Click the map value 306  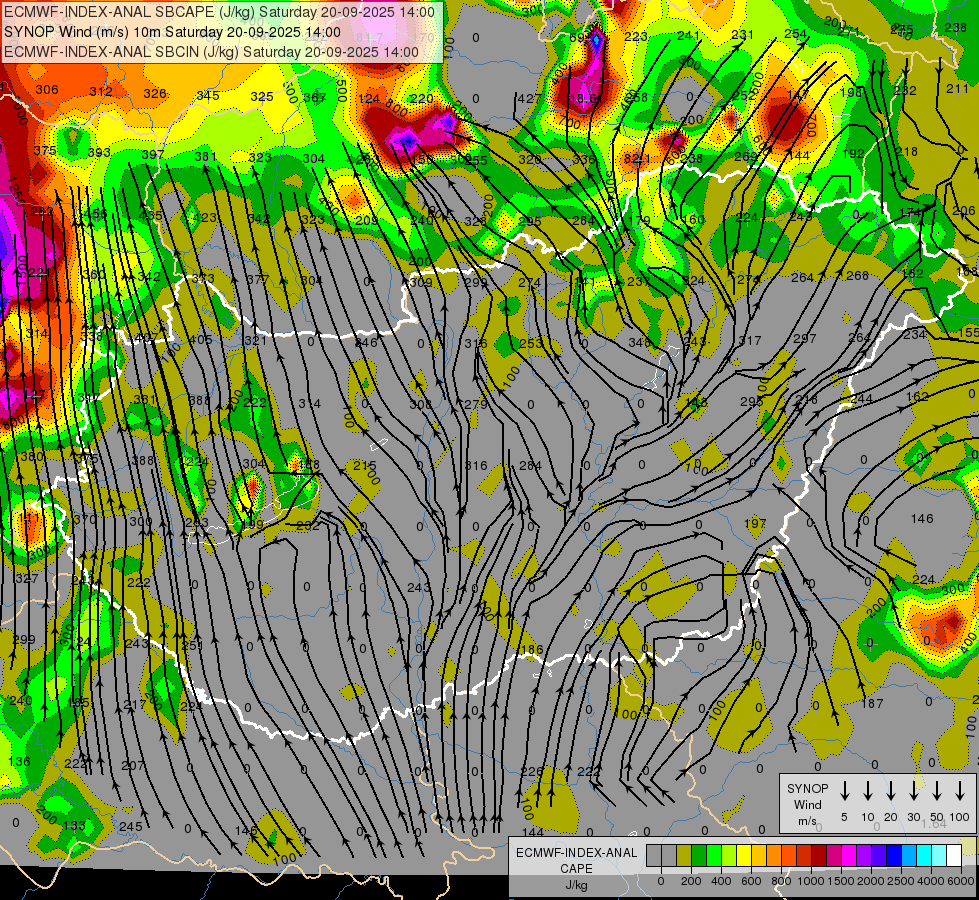click(47, 89)
